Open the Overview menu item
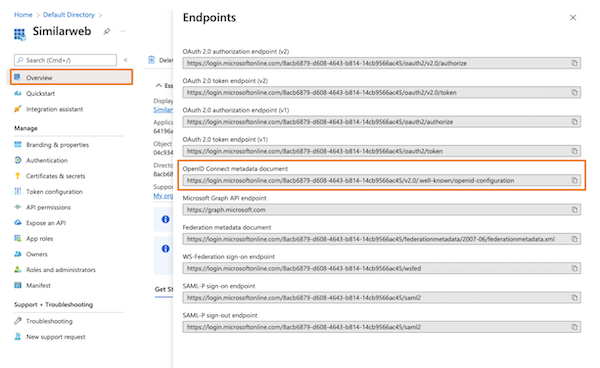The width and height of the screenshot is (600, 368). tap(72, 77)
